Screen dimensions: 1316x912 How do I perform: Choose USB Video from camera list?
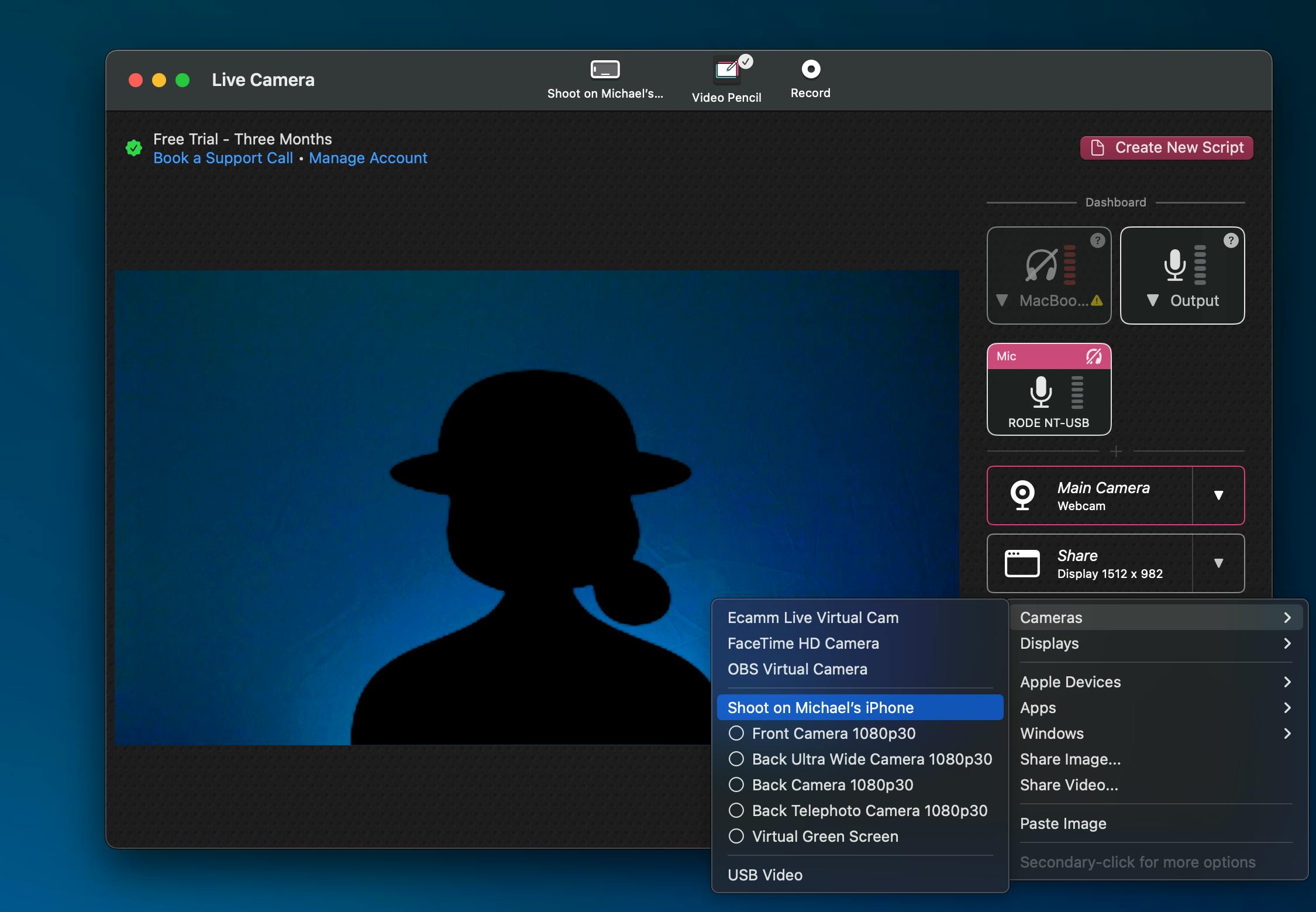(x=860, y=875)
